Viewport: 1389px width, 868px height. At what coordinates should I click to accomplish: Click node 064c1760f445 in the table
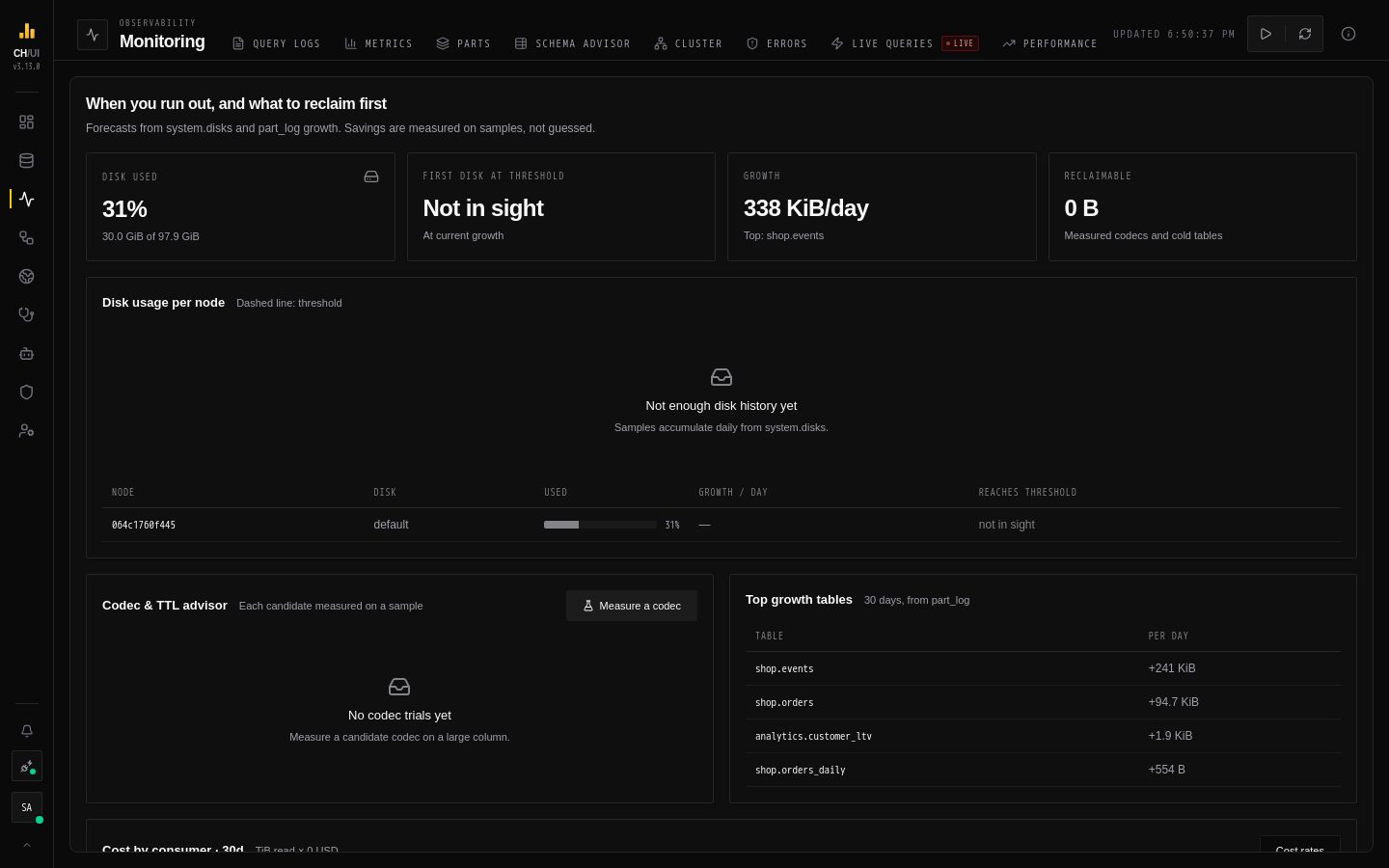click(x=144, y=525)
